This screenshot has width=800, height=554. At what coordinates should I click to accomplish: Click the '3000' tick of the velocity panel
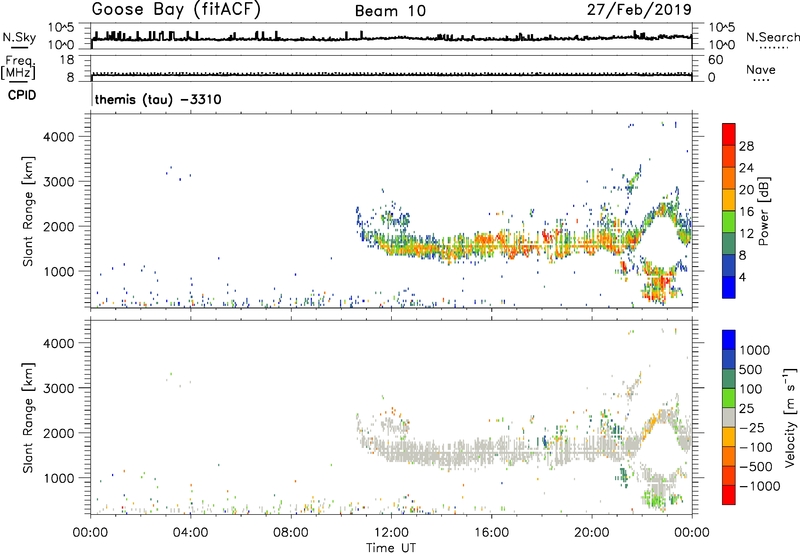(x=59, y=388)
